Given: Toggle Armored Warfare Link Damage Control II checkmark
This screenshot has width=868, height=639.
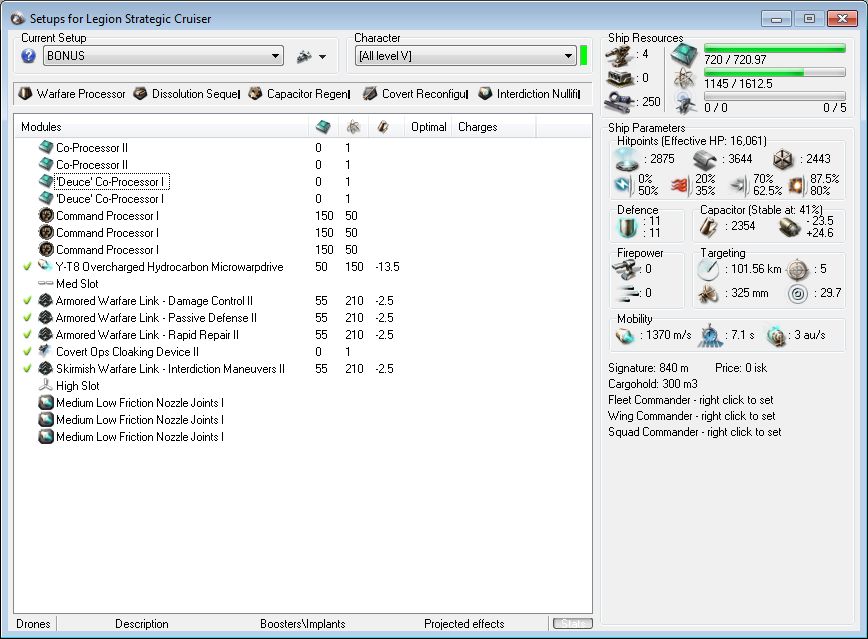Looking at the screenshot, I should [27, 301].
